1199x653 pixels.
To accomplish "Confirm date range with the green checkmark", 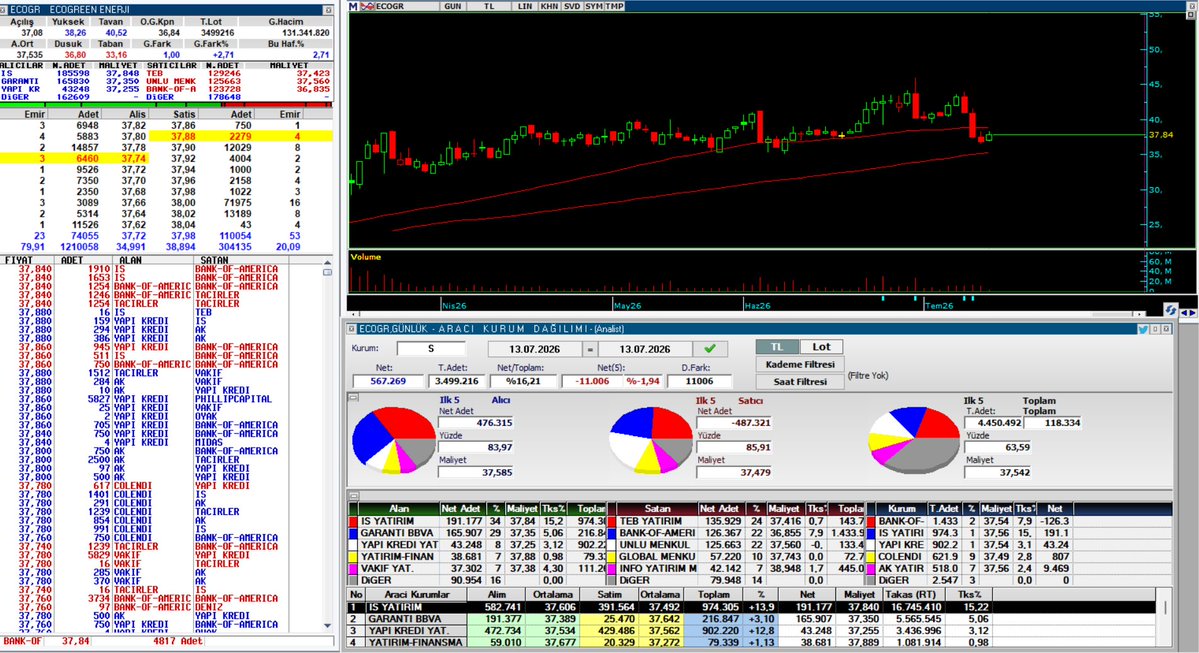I will (x=710, y=349).
